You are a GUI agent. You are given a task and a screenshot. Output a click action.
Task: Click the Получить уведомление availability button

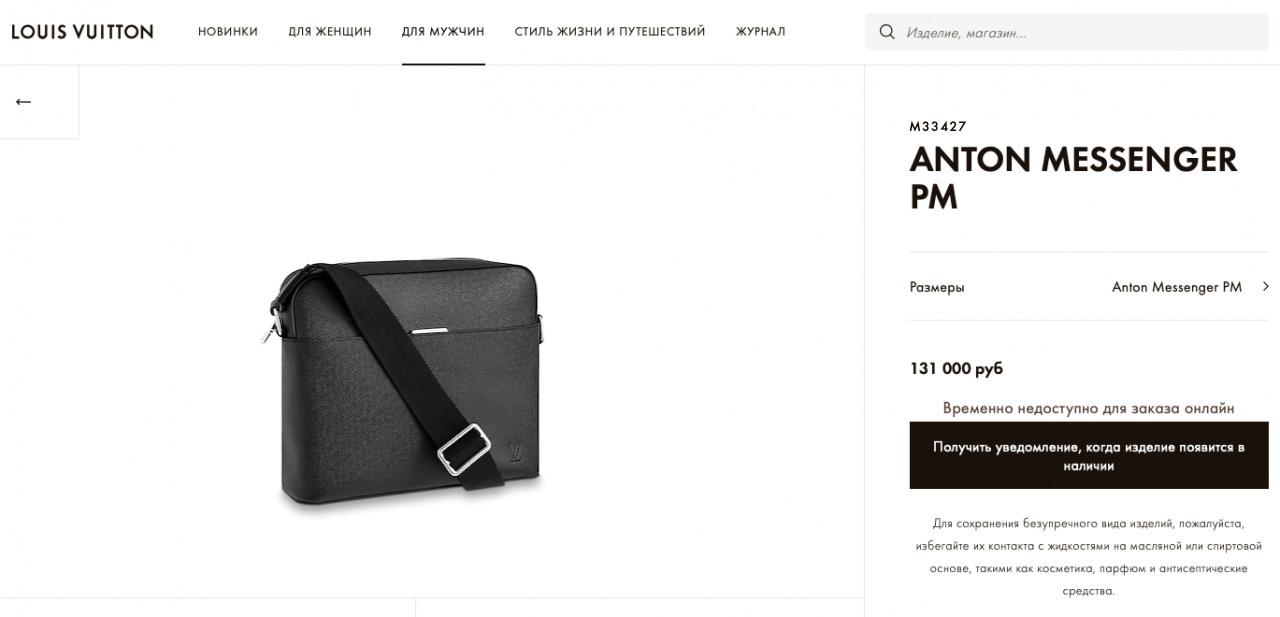coord(1089,456)
